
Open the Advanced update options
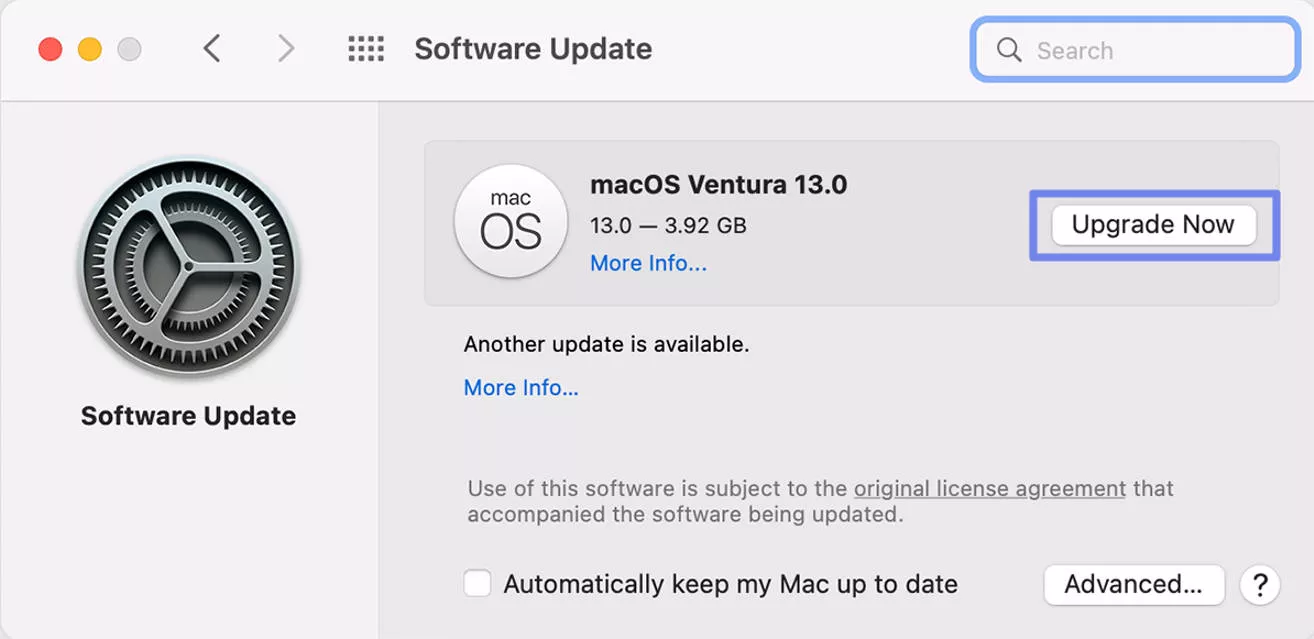click(x=1133, y=584)
